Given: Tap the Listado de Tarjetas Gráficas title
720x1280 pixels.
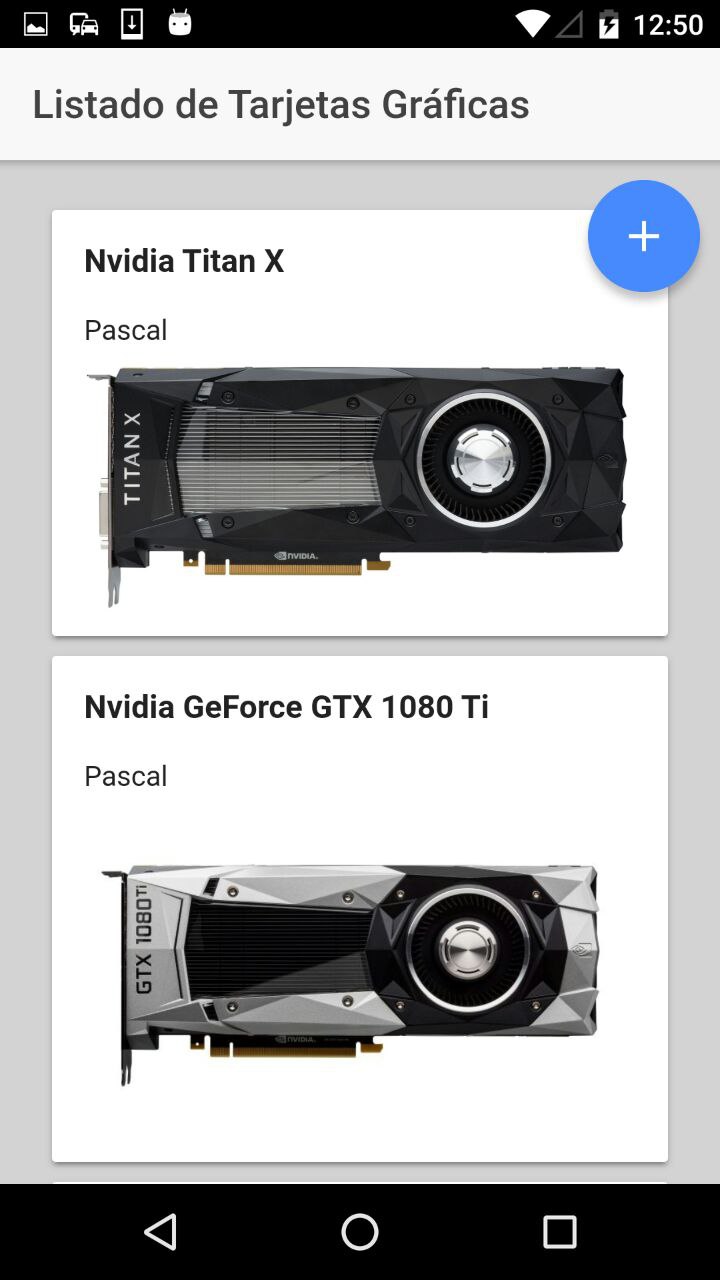Looking at the screenshot, I should (x=281, y=104).
